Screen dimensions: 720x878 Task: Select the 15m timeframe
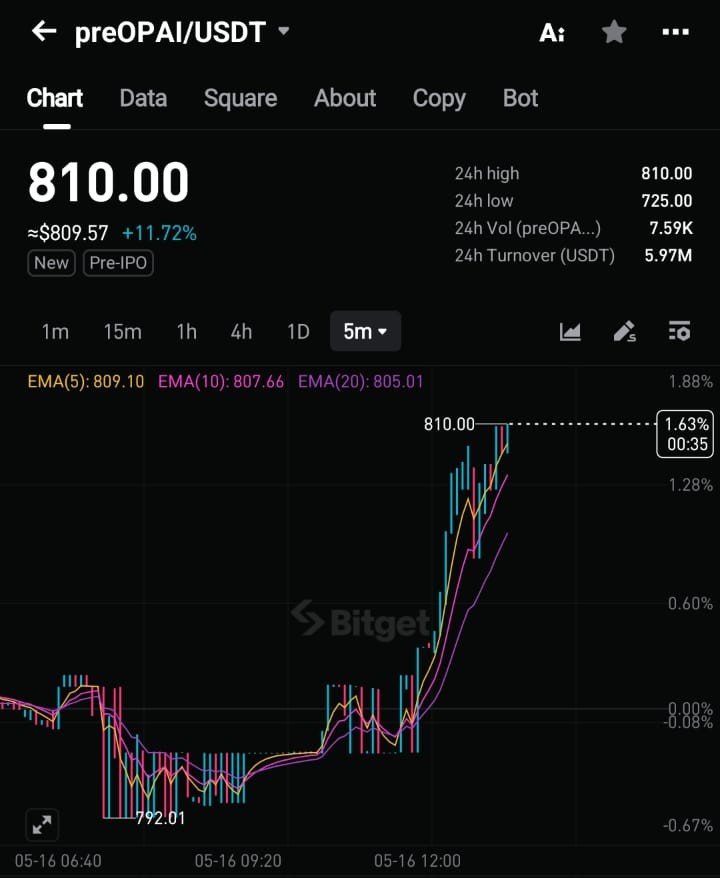123,331
